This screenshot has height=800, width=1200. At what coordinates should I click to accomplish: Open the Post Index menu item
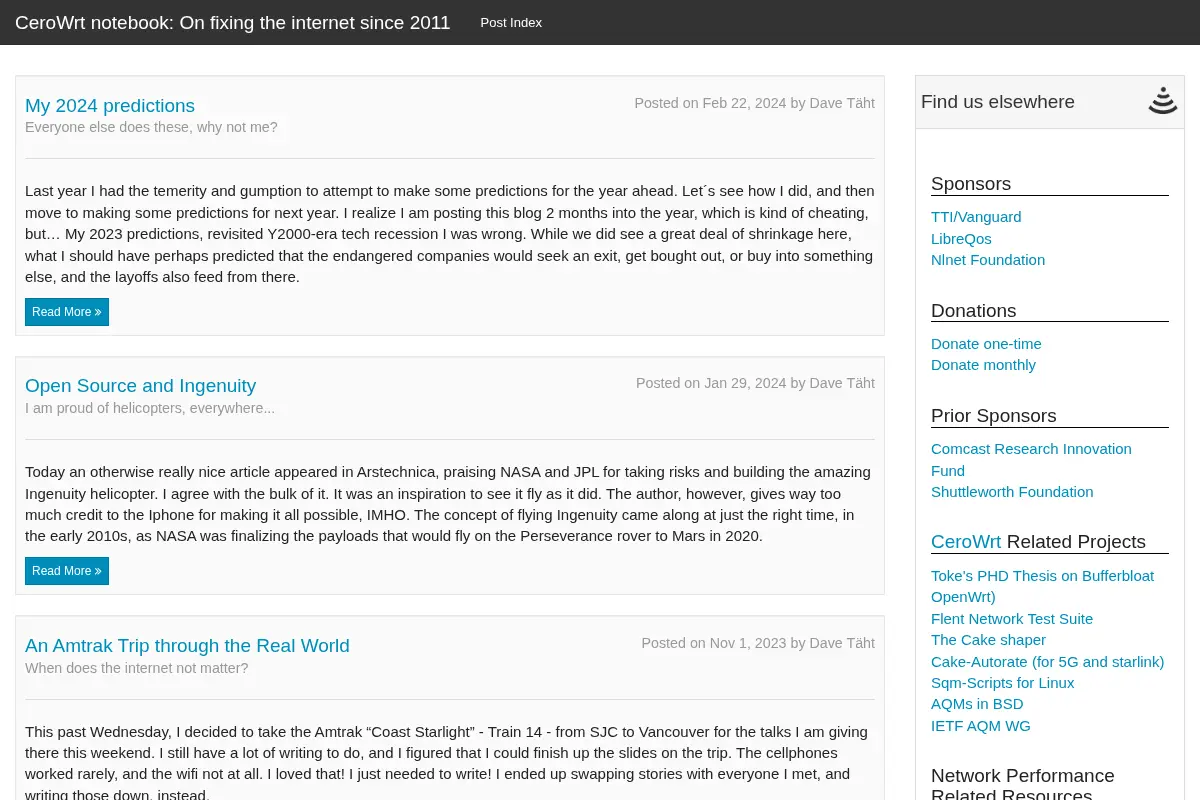point(511,22)
